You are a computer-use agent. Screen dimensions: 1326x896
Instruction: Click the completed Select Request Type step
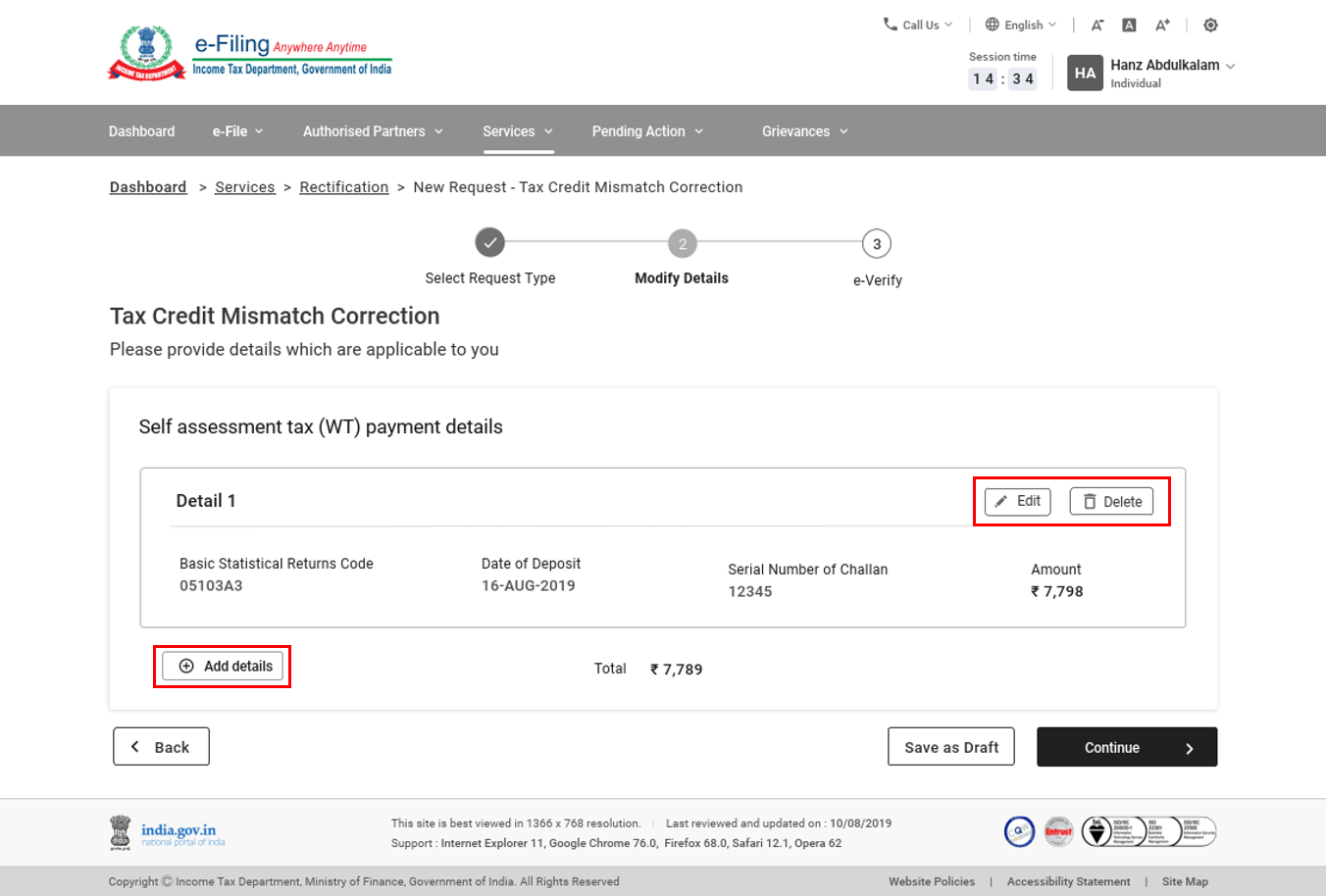tap(489, 242)
